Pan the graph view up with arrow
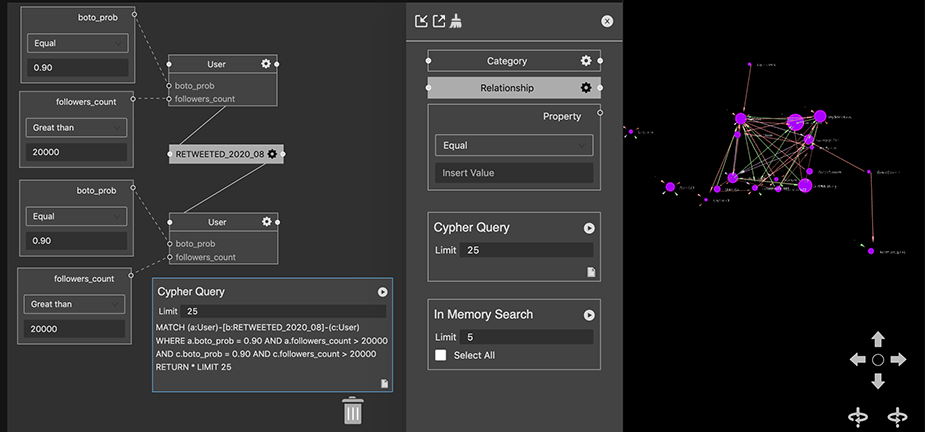Viewport: 925px width, 432px height. [877, 339]
